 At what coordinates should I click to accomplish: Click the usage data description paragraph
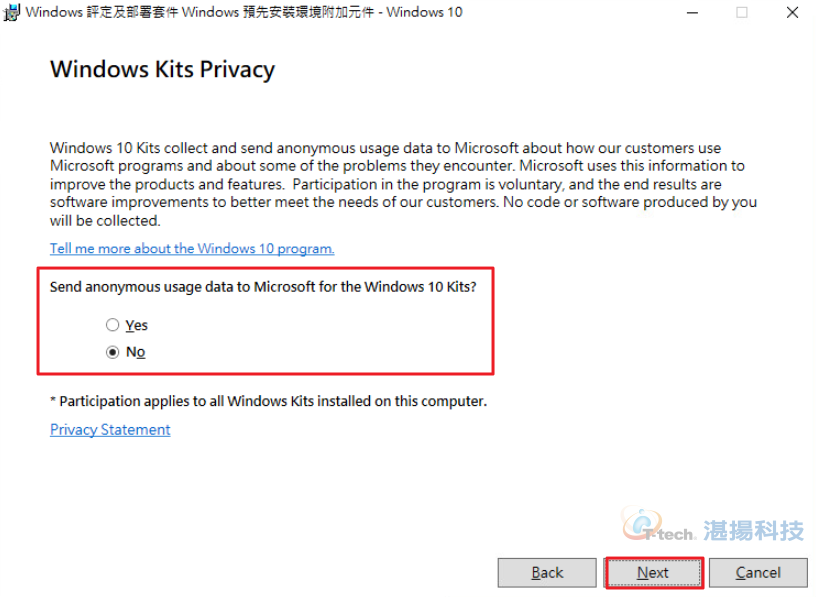tap(403, 184)
